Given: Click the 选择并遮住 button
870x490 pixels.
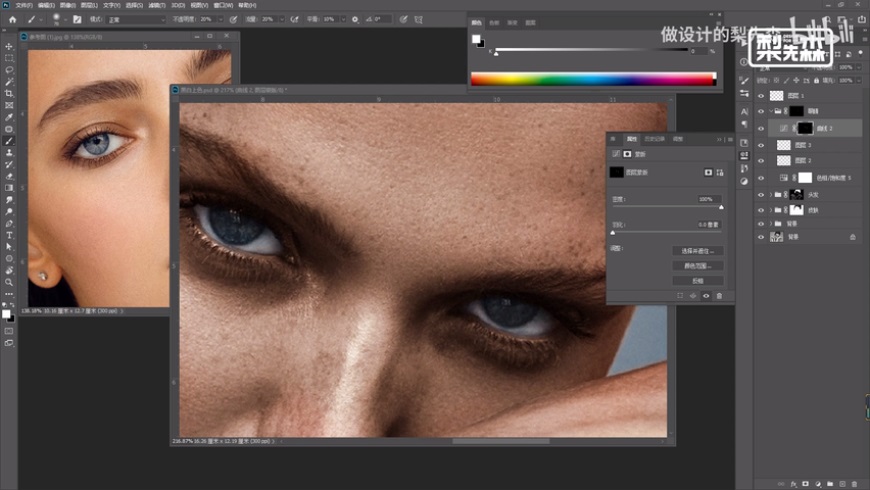Looking at the screenshot, I should (x=696, y=251).
